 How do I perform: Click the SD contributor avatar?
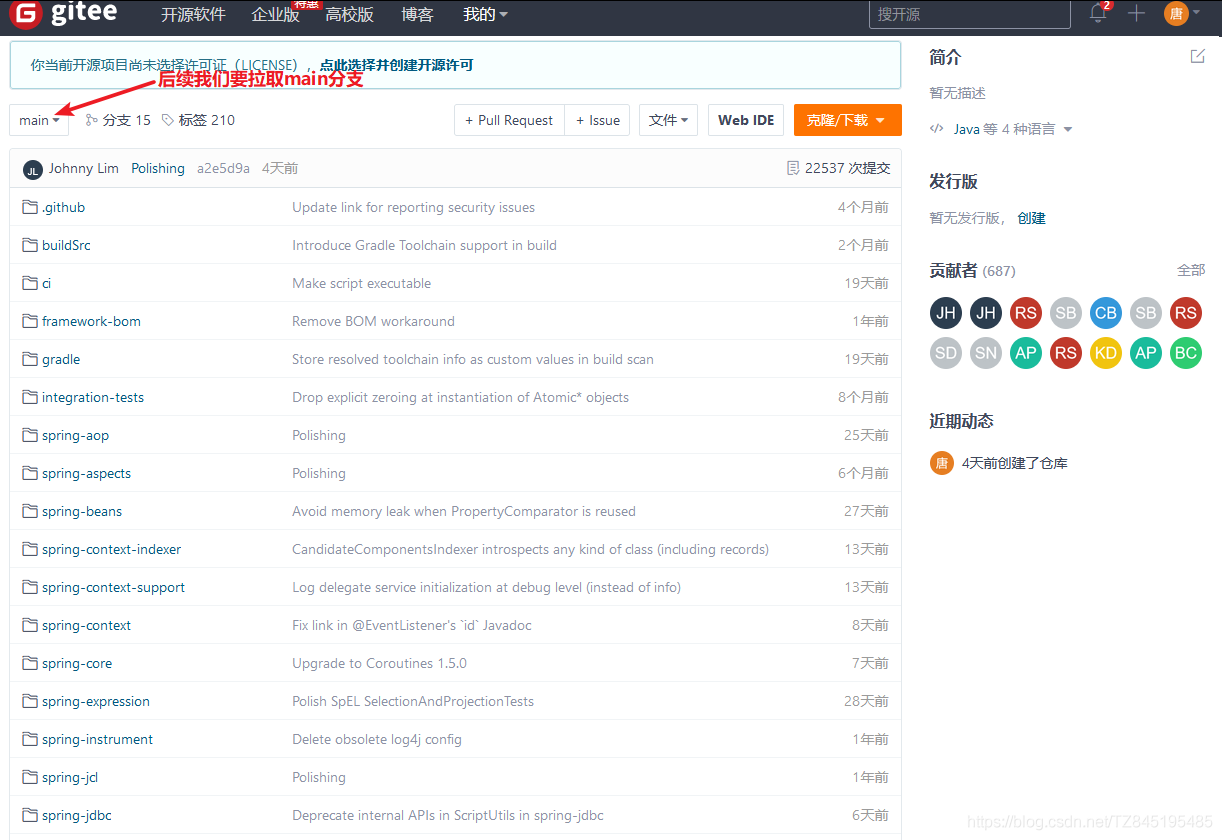946,353
